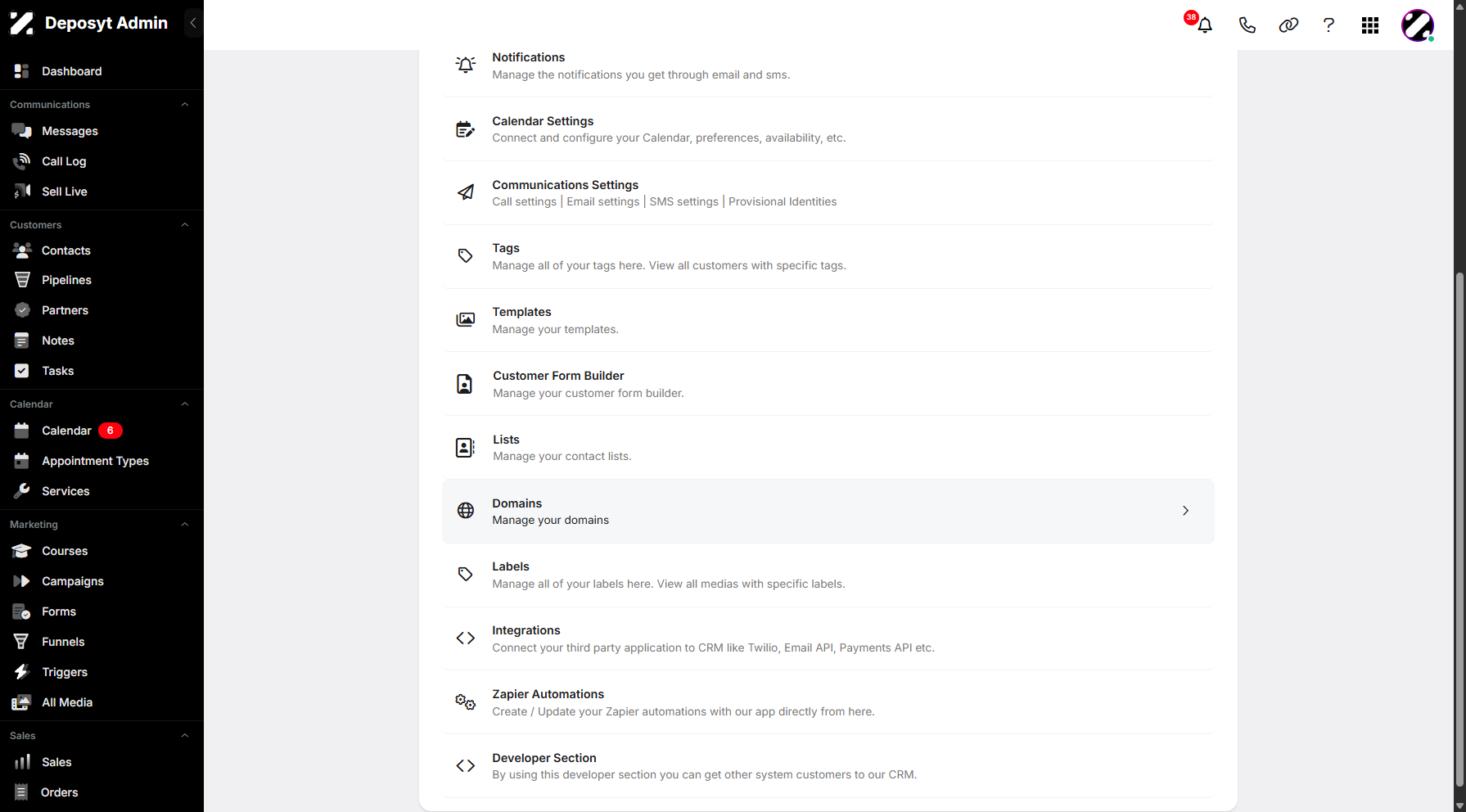
Task: Open Domains via the right chevron arrow
Action: coord(1185,511)
